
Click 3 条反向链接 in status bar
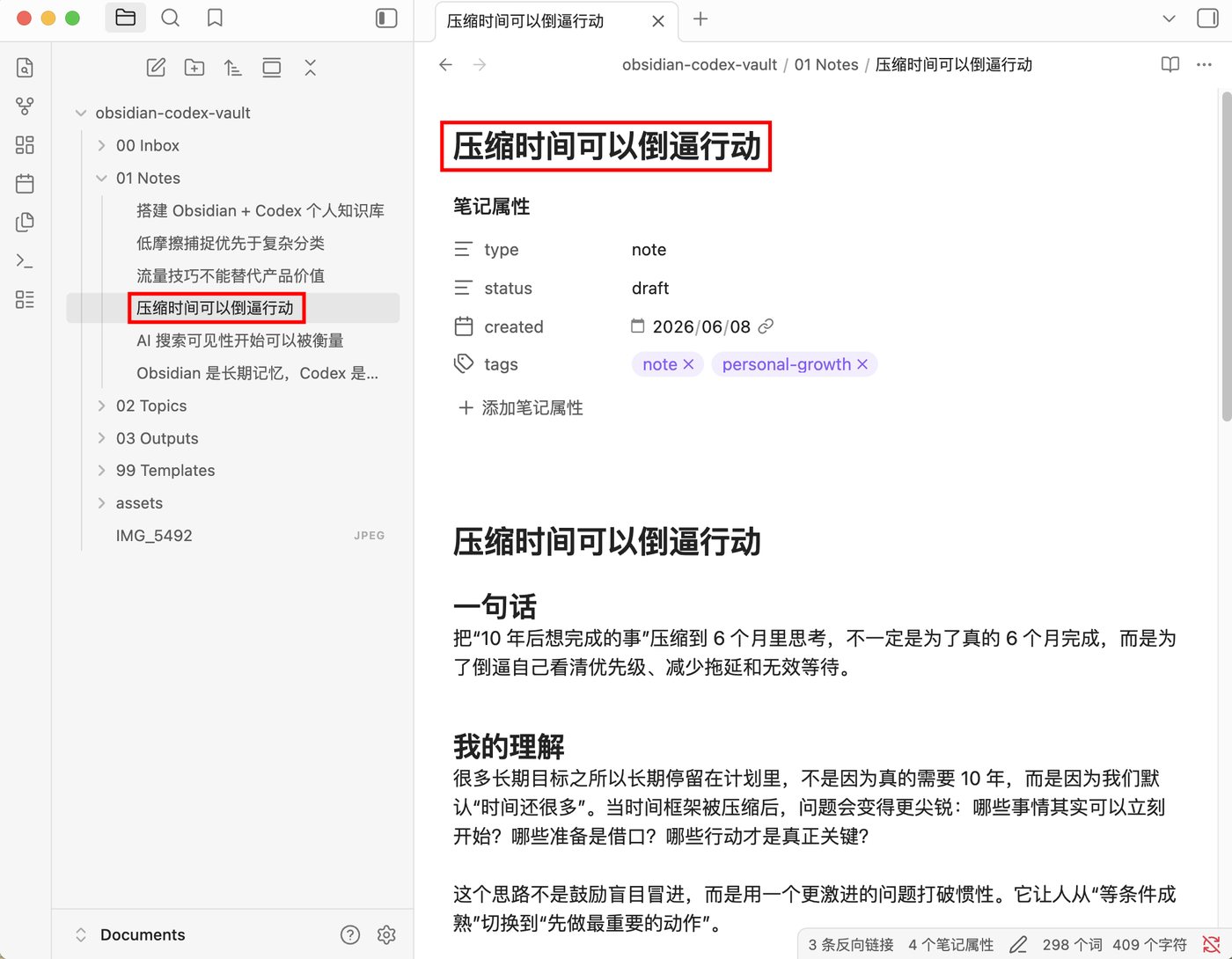pos(851,945)
